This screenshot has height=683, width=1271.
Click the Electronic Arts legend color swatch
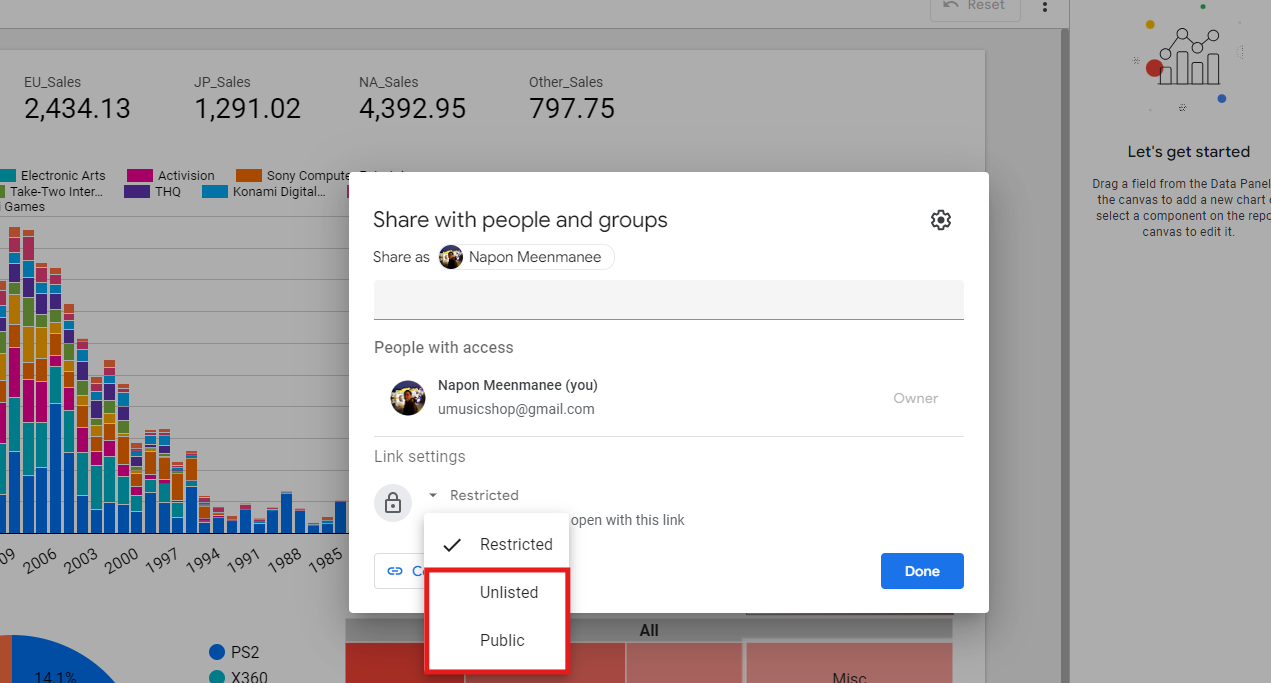pos(8,176)
